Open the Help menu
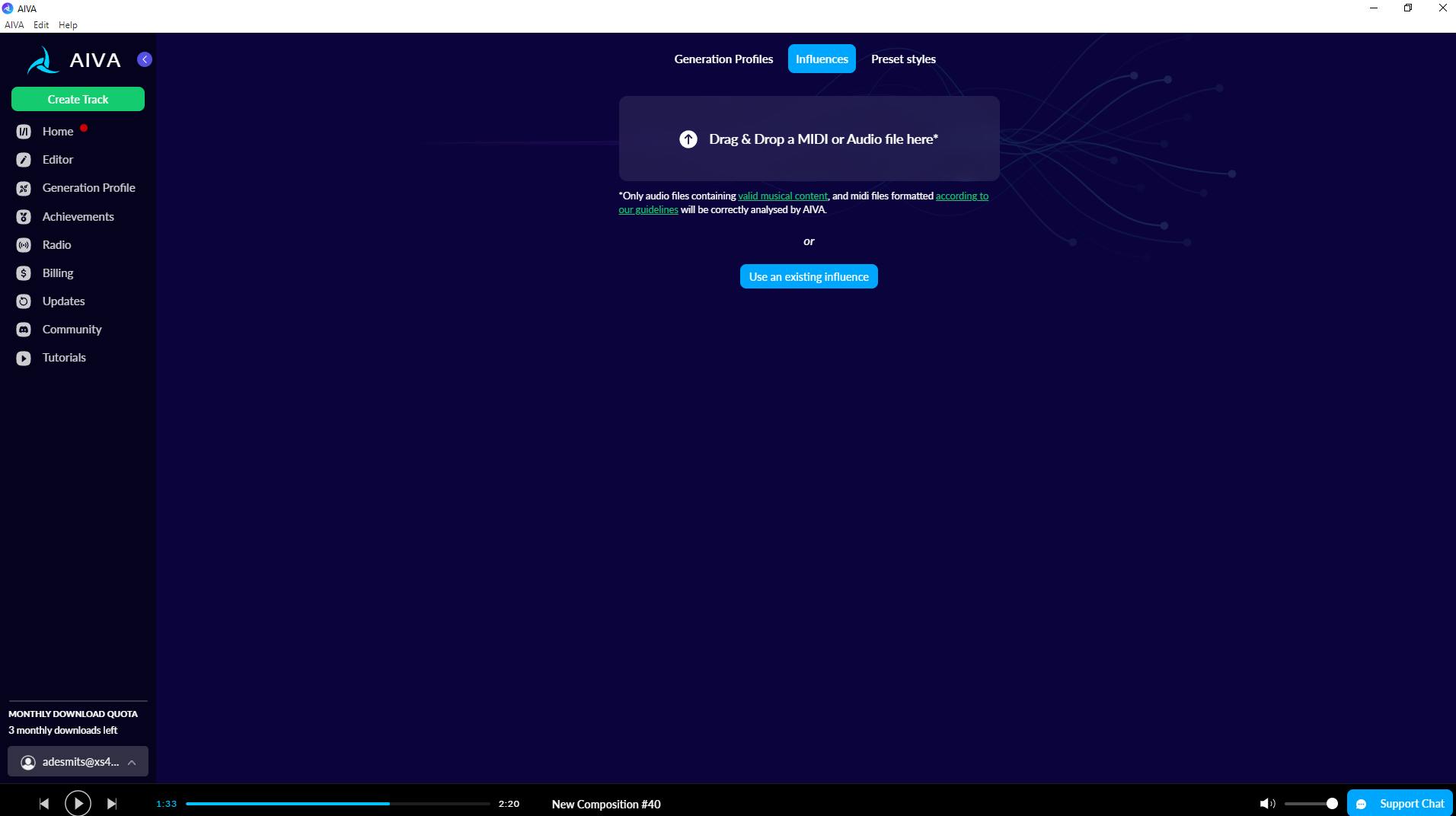Viewport: 1456px width, 816px height. pyautogui.click(x=68, y=25)
